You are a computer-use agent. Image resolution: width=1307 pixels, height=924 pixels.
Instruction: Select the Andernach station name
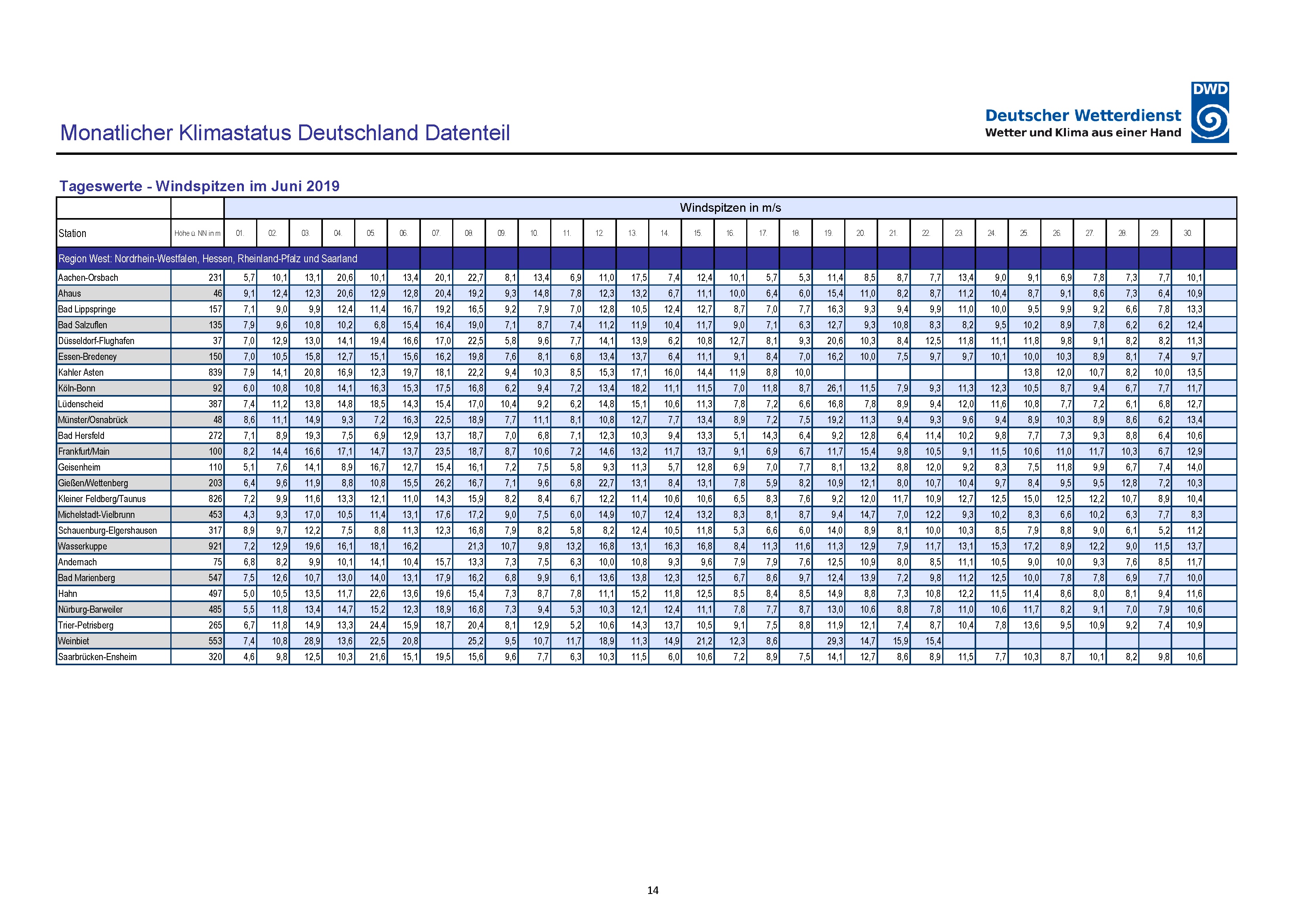77,562
